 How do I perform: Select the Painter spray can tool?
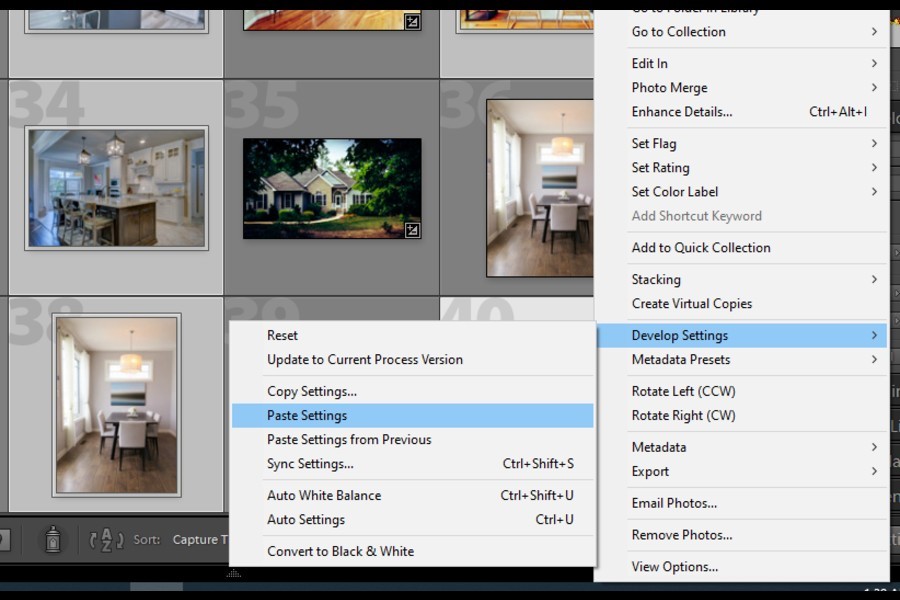52,540
